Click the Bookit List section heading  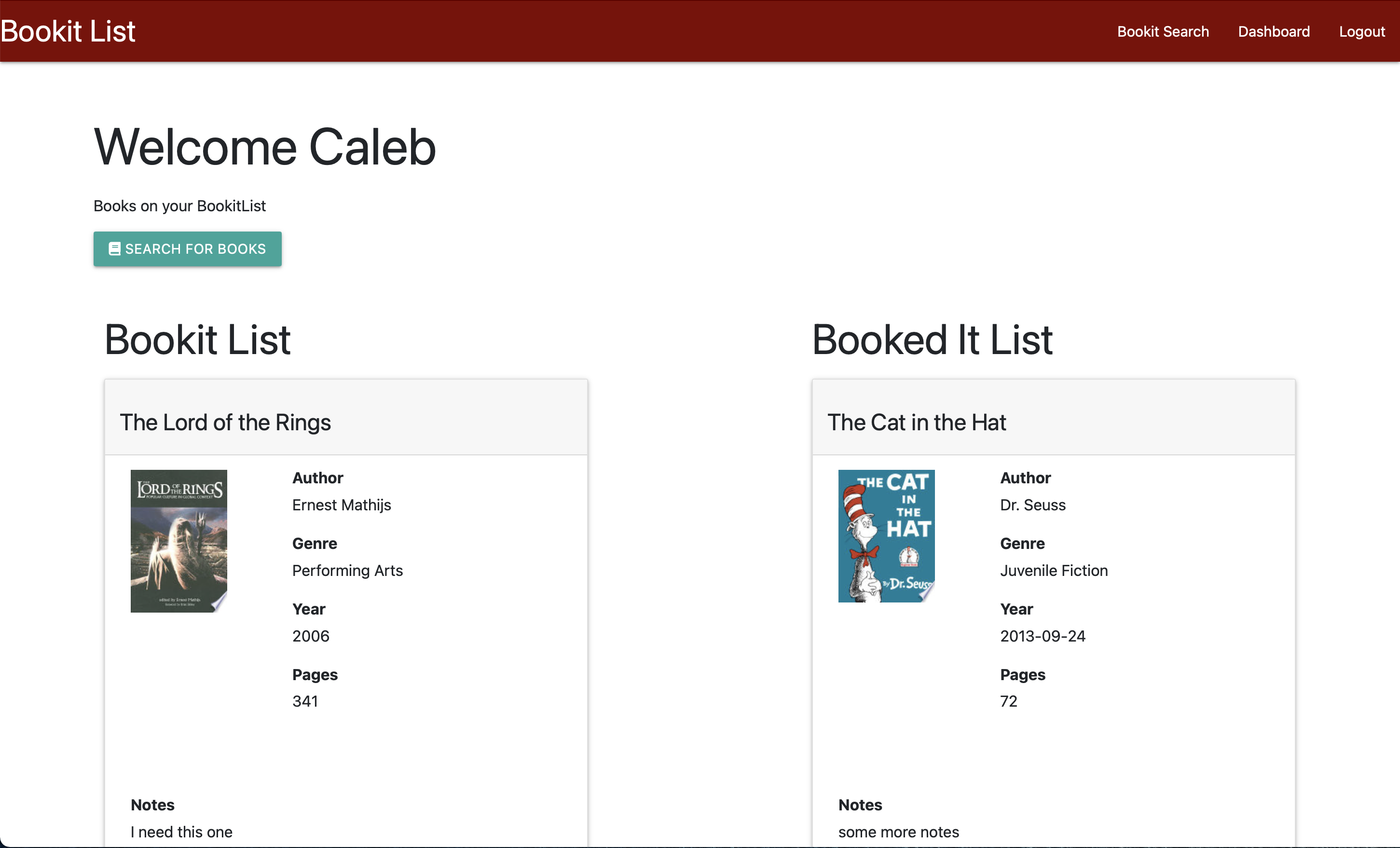click(198, 340)
